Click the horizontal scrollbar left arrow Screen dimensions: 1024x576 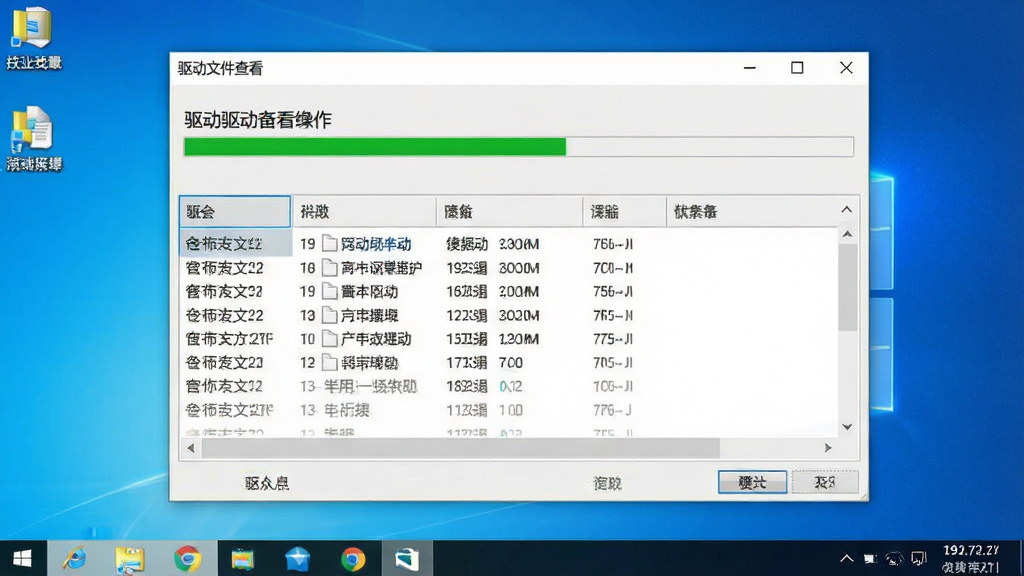tap(191, 448)
